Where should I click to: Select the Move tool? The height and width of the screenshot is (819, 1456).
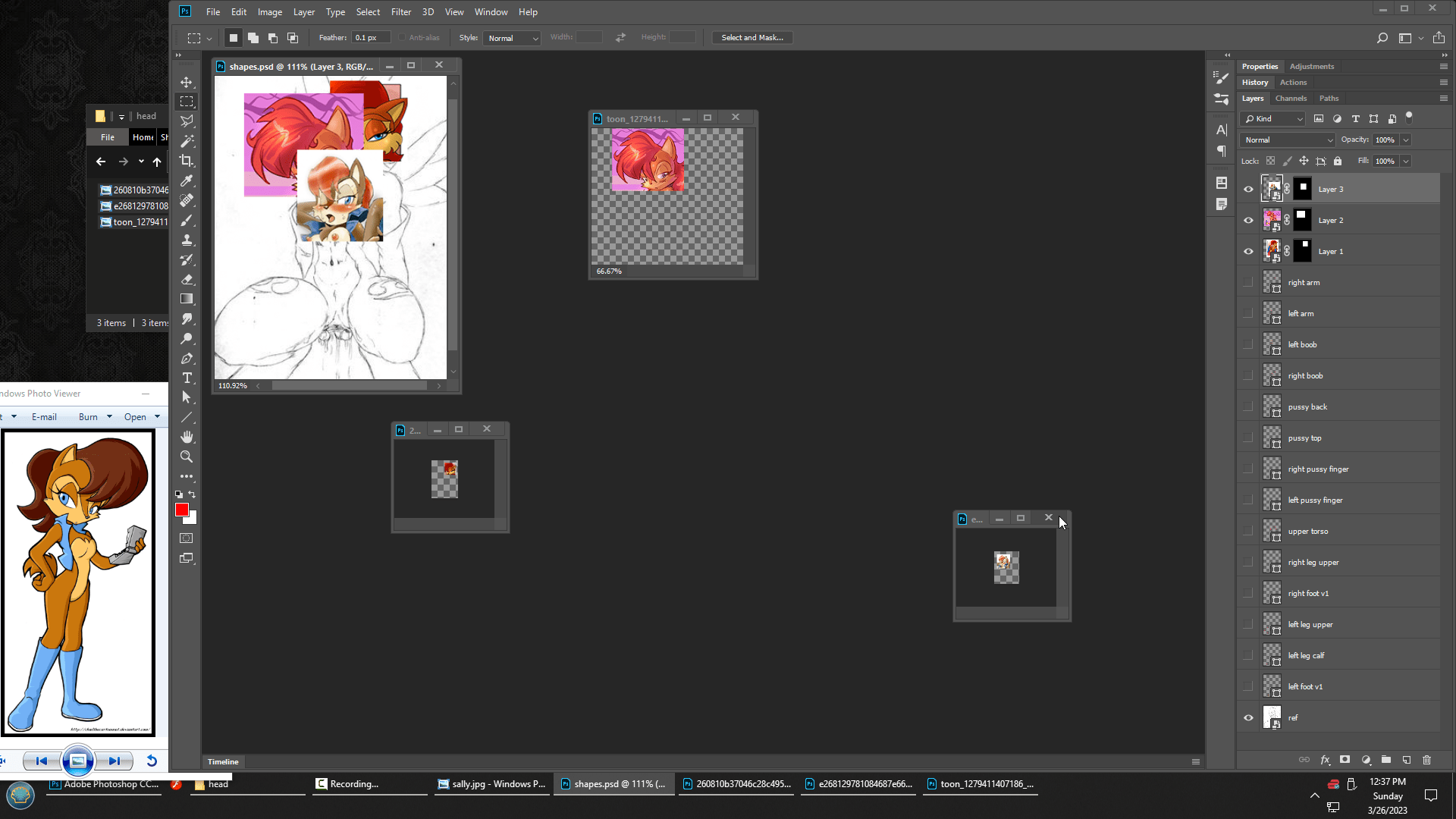[x=187, y=82]
